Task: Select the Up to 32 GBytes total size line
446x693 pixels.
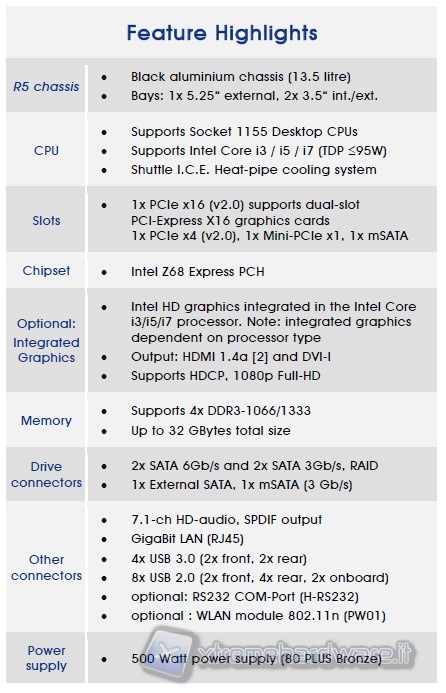Action: pyautogui.click(x=211, y=430)
